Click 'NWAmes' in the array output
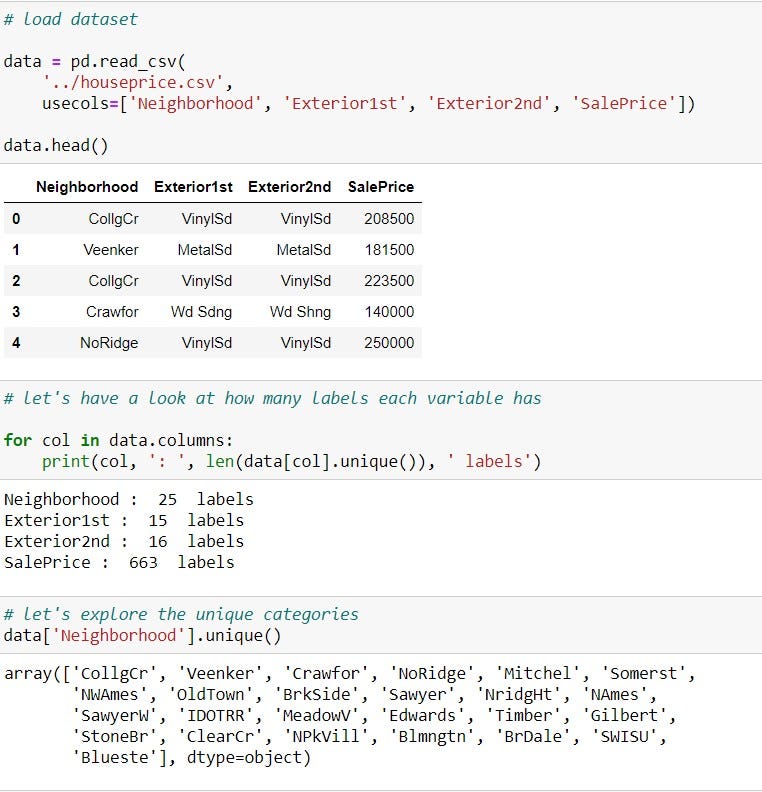The height and width of the screenshot is (792, 762). (110, 695)
